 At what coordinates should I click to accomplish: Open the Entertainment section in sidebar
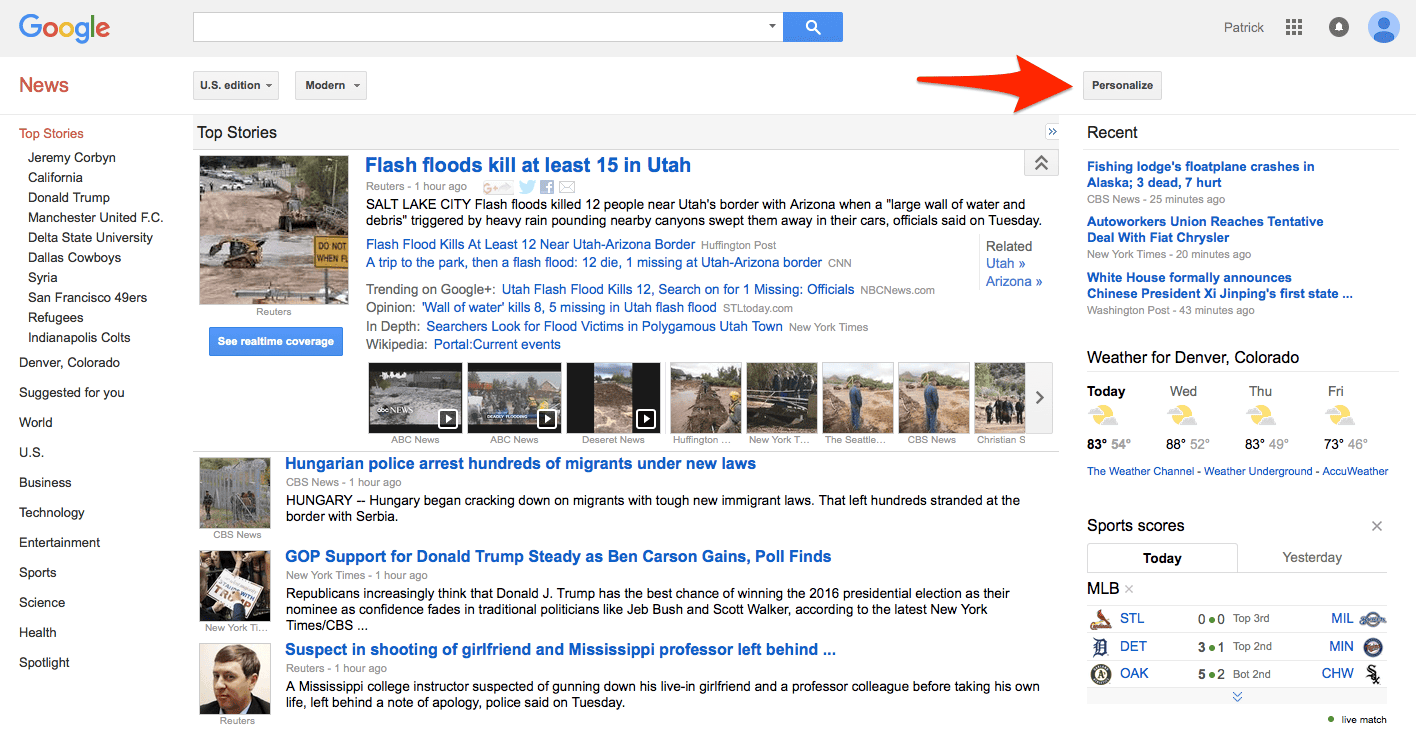click(x=60, y=543)
